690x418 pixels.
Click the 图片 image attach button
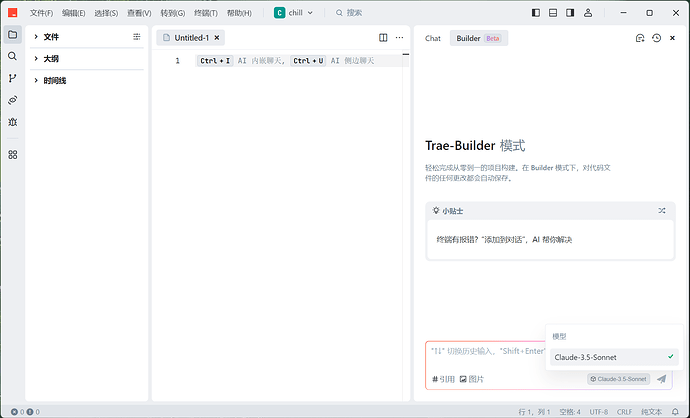[x=471, y=379]
